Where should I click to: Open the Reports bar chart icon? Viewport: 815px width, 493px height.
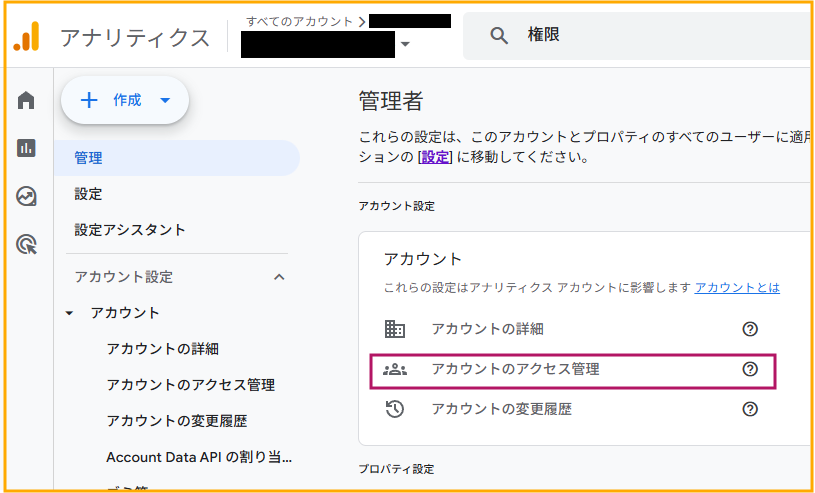click(x=26, y=148)
